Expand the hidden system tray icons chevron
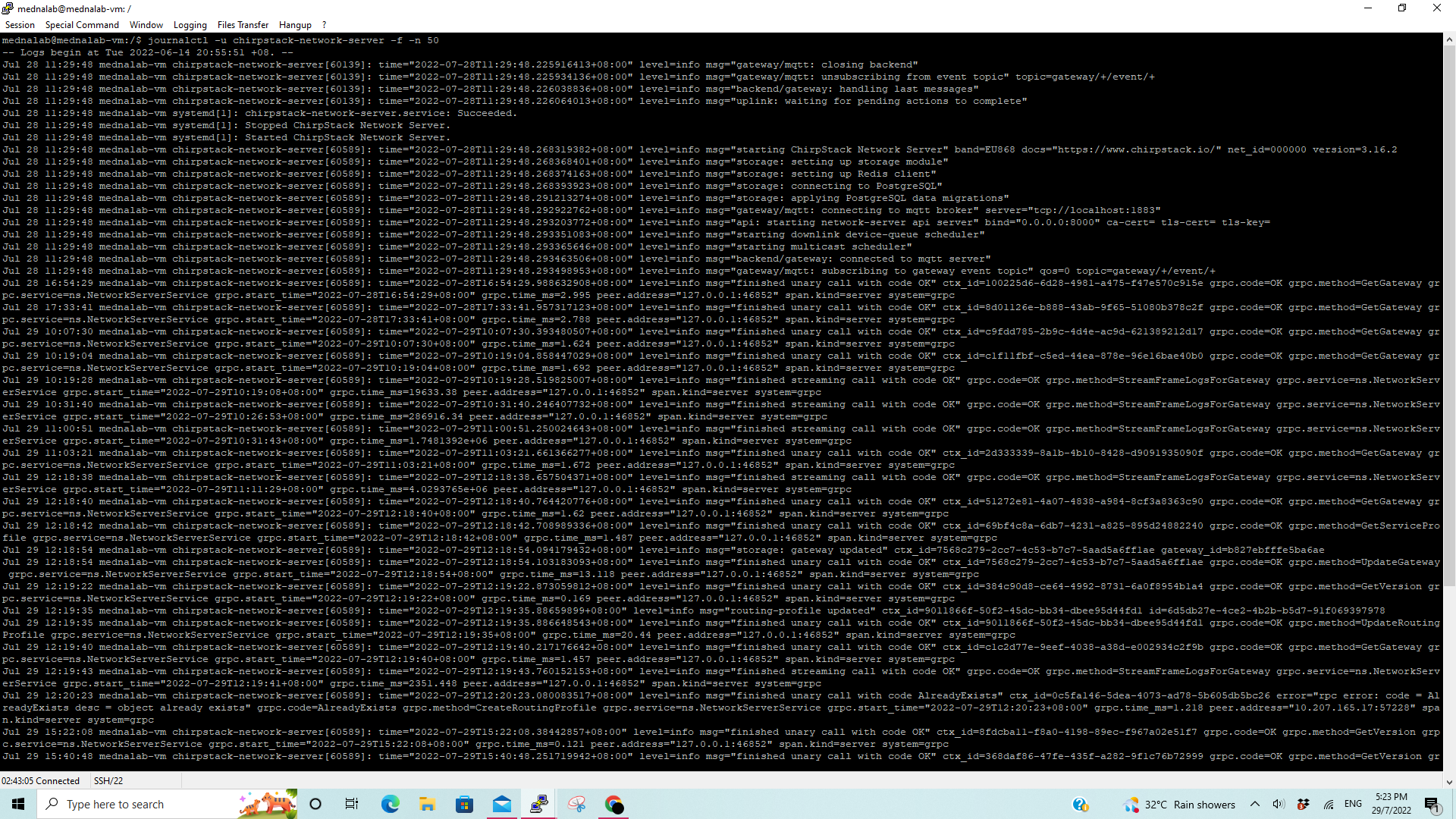This screenshot has width=1456, height=819. pyautogui.click(x=1256, y=804)
